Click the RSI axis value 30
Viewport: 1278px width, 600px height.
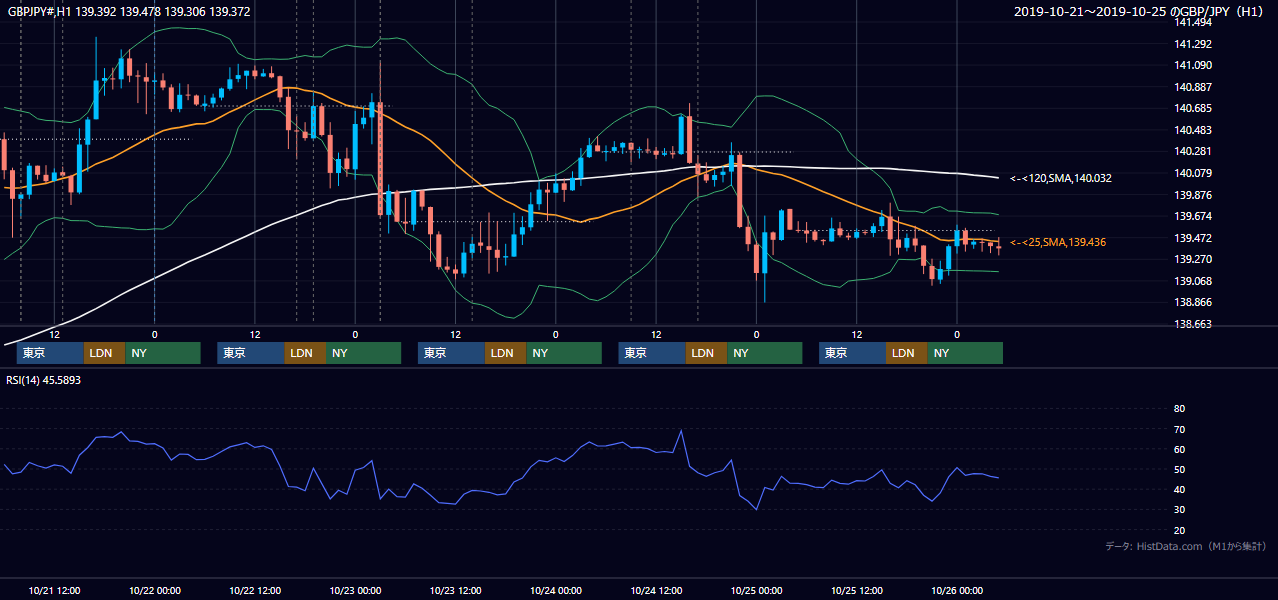(x=1179, y=510)
